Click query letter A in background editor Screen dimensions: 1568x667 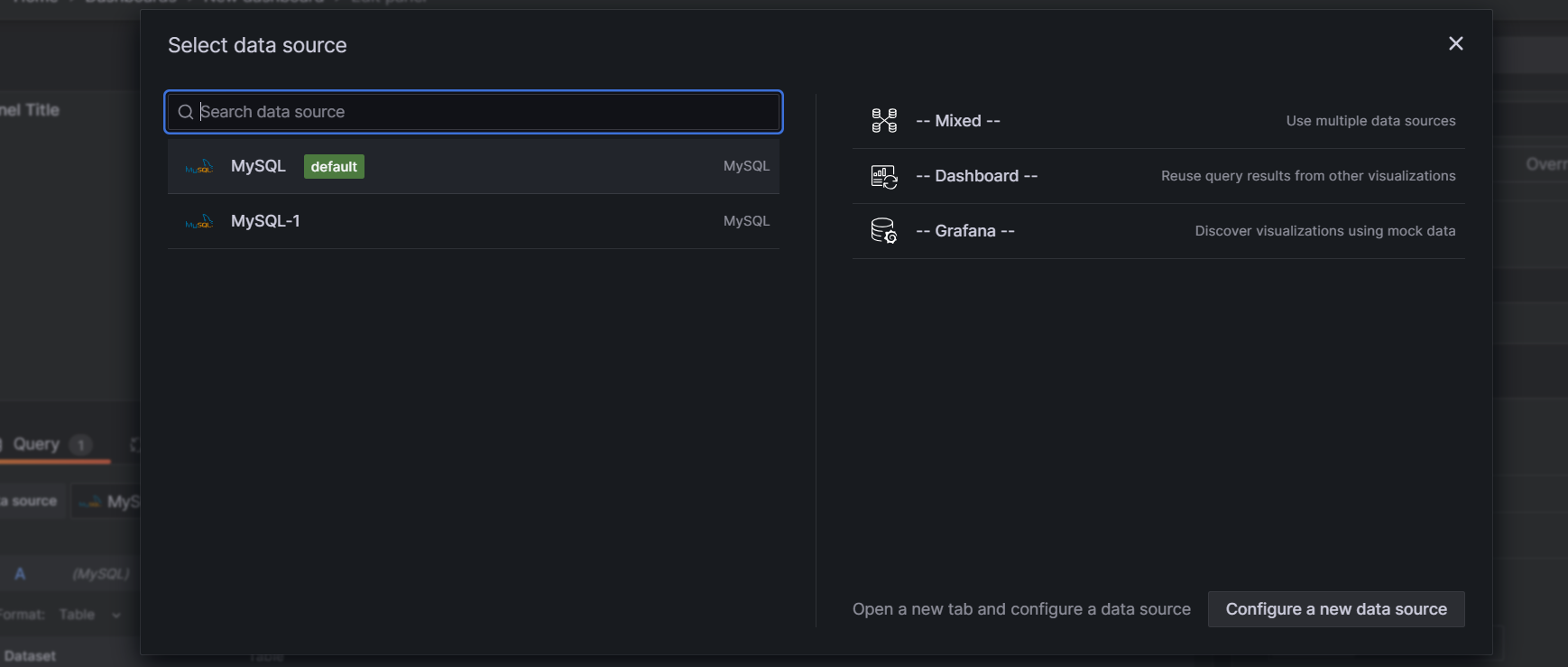point(20,574)
